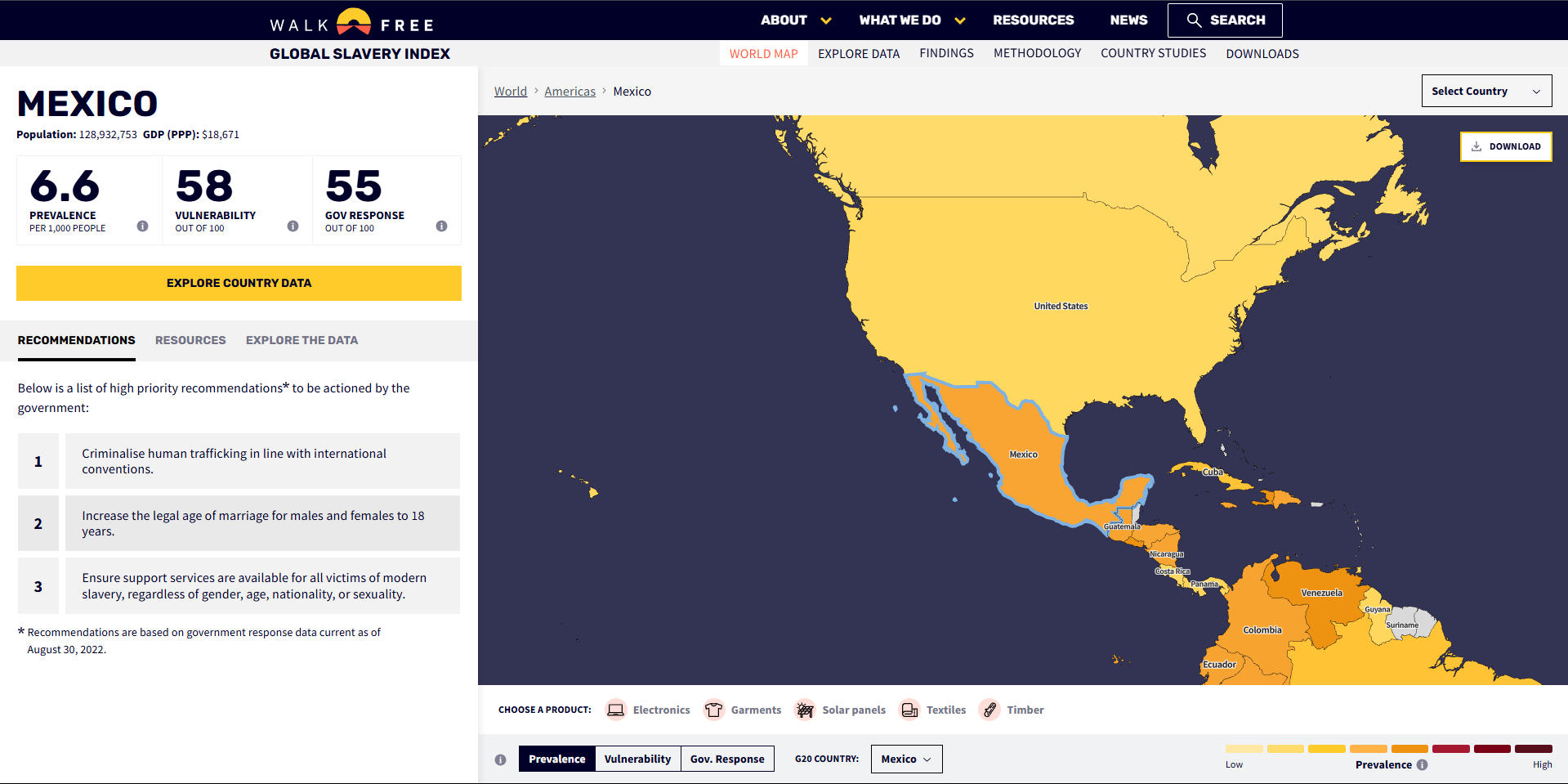This screenshot has height=784, width=1568.
Task: Select the Electronics laptop icon
Action: click(615, 710)
